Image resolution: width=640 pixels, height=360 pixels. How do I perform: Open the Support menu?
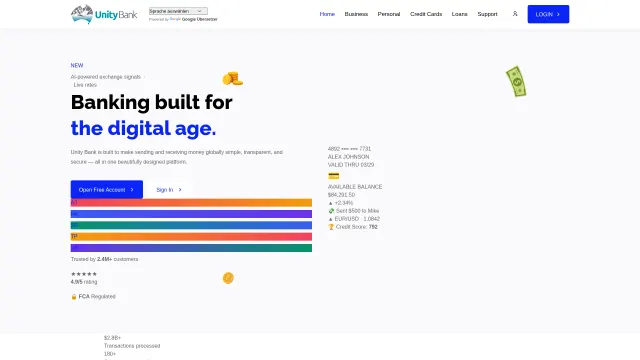click(487, 14)
